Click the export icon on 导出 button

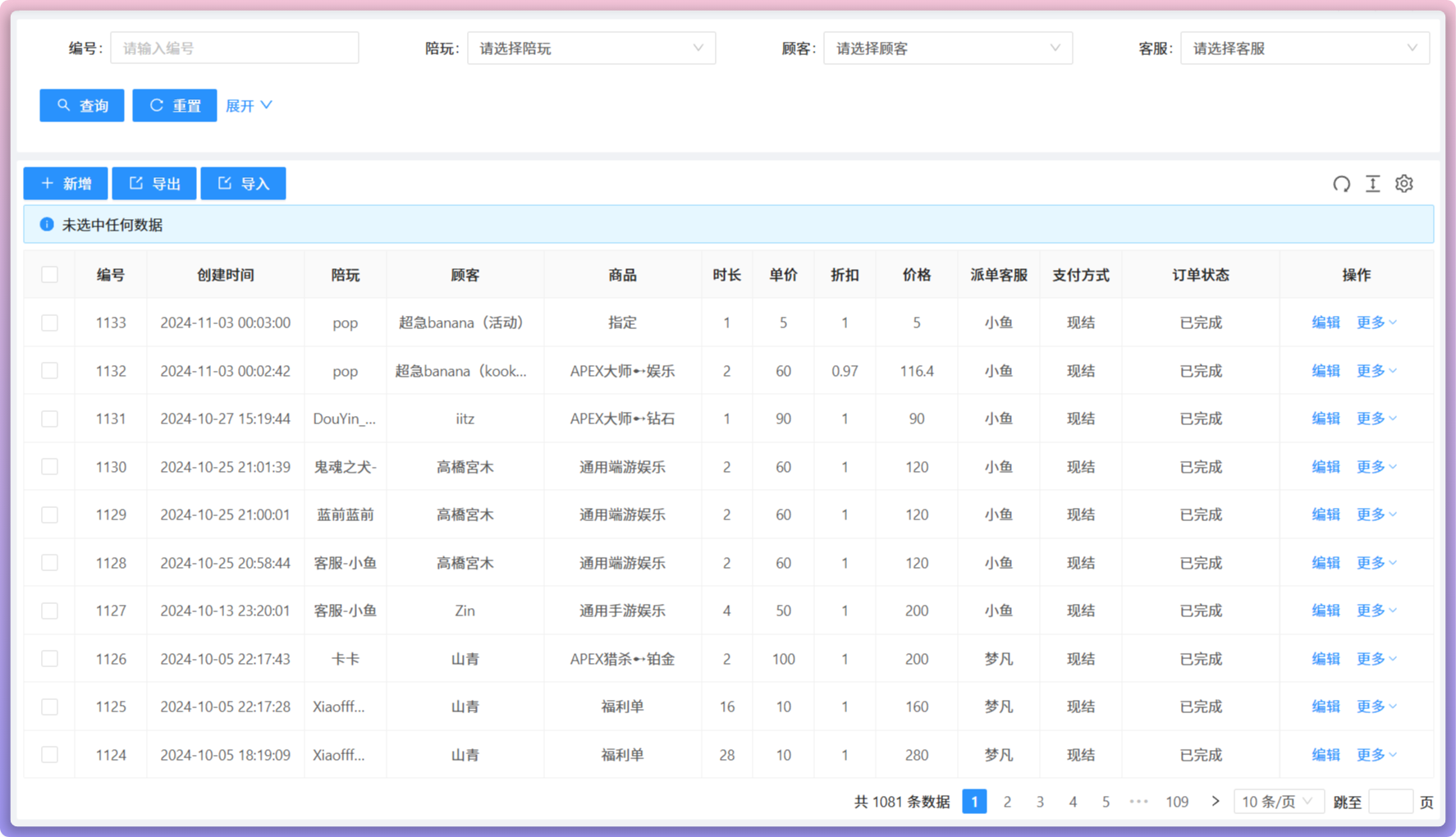coord(135,183)
